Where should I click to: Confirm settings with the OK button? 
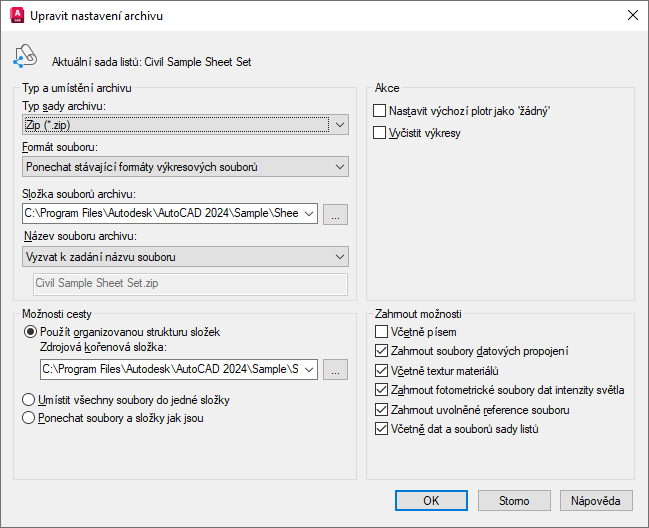pyautogui.click(x=431, y=501)
